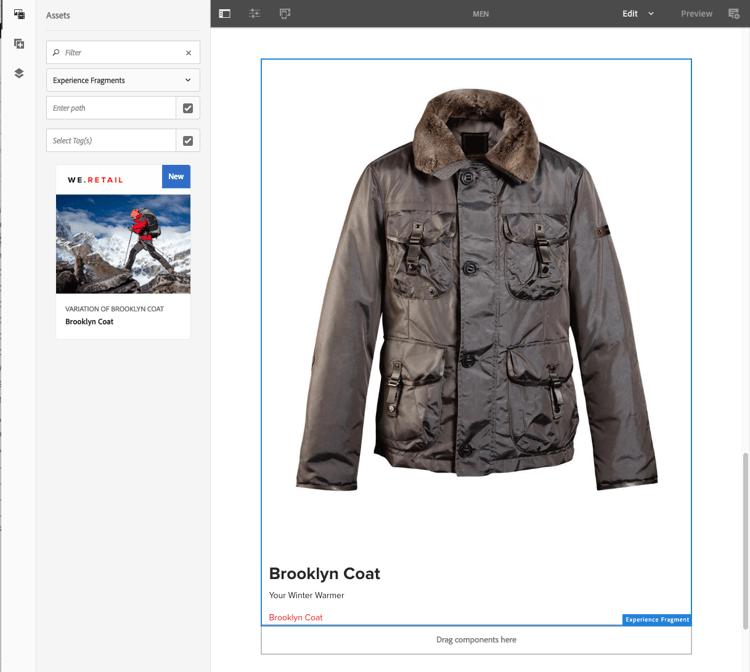Screen dimensions: 750x672
Task: Follow the red Brooklyn Coat link
Action: [x=296, y=617]
